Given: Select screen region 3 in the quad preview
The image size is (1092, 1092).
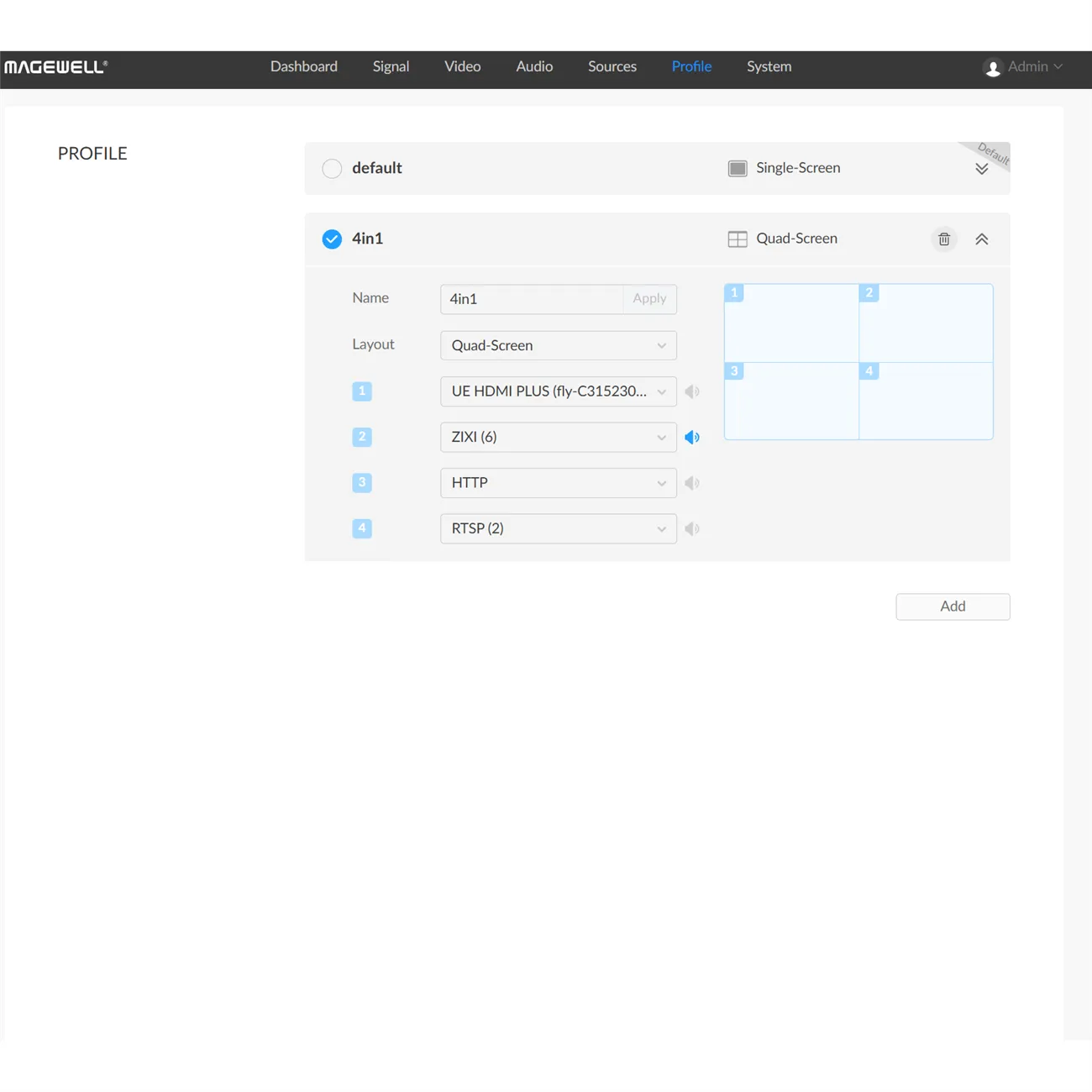Looking at the screenshot, I should [790, 402].
